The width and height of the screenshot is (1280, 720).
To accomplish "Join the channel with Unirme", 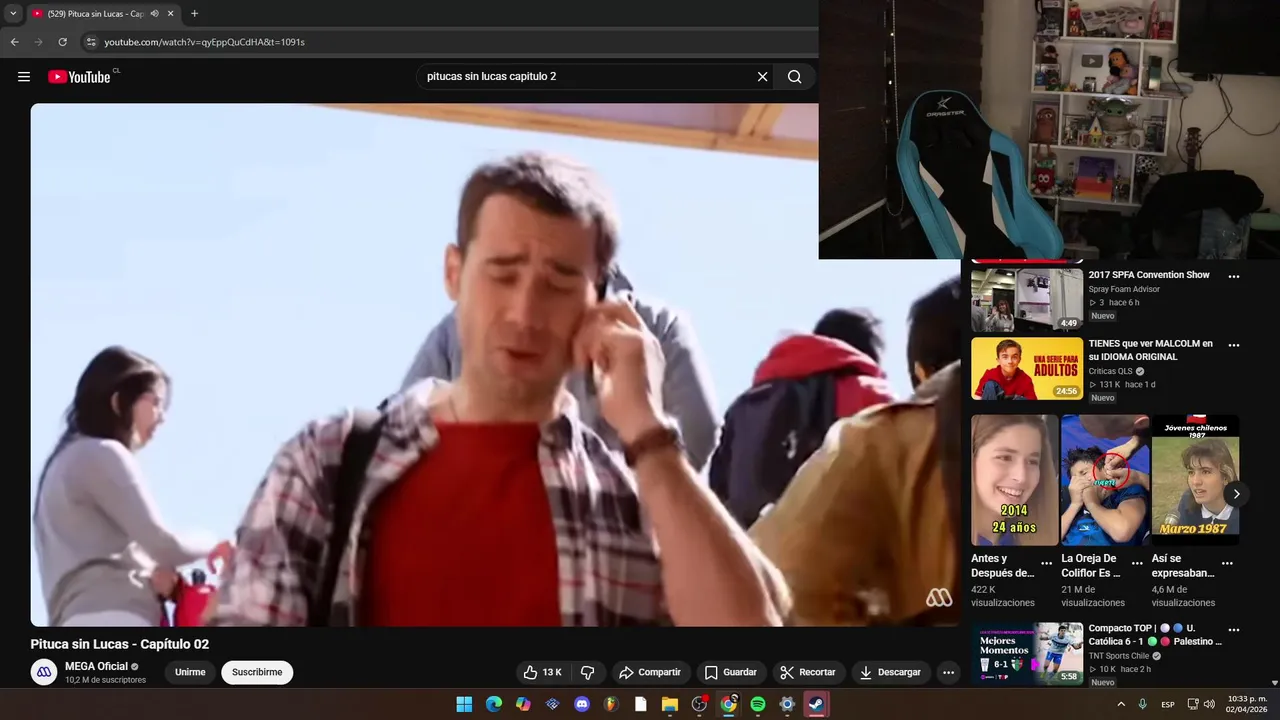I will pos(190,672).
